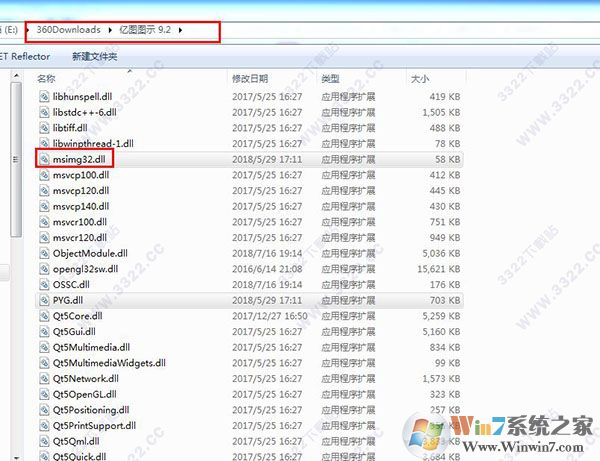The height and width of the screenshot is (461, 600).
Task: Select the msvcr100.dll file icon
Action: coord(44,222)
